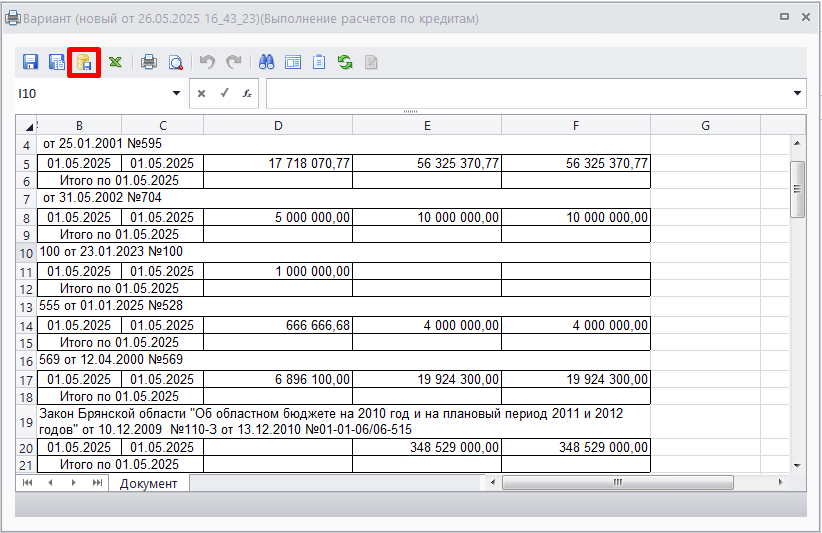822x533 pixels.
Task: Open print preview with the magnifier page icon
Action: [175, 62]
